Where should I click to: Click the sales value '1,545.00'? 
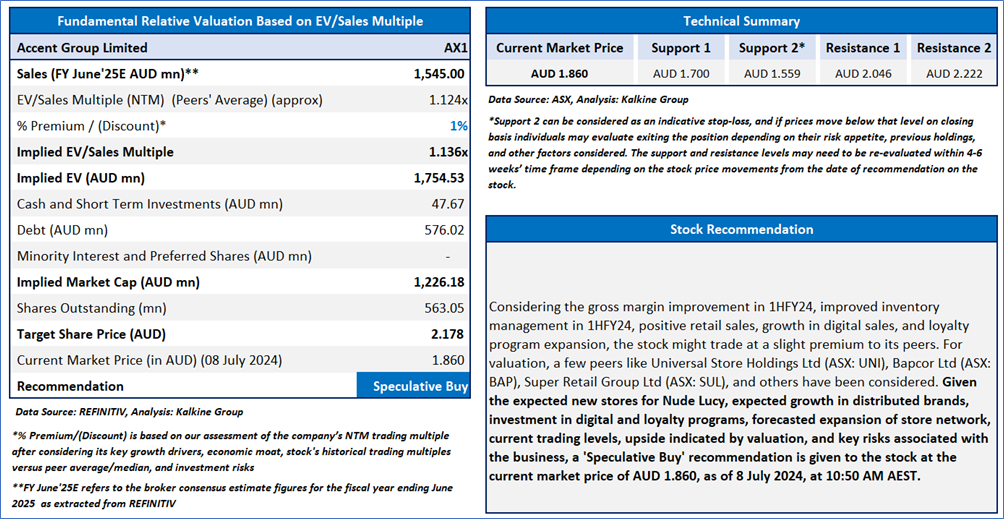439,74
